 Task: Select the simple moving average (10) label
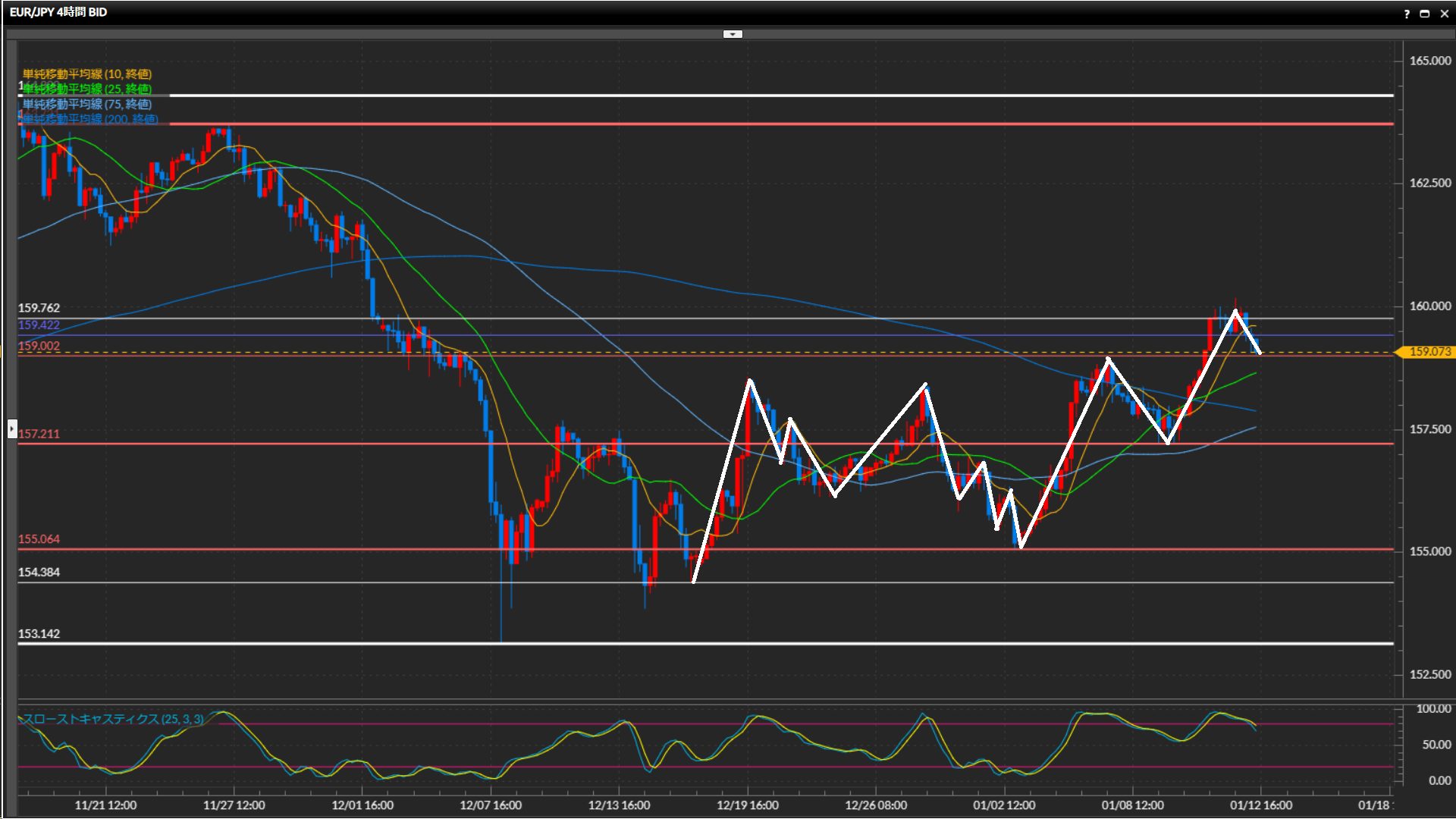(x=87, y=74)
